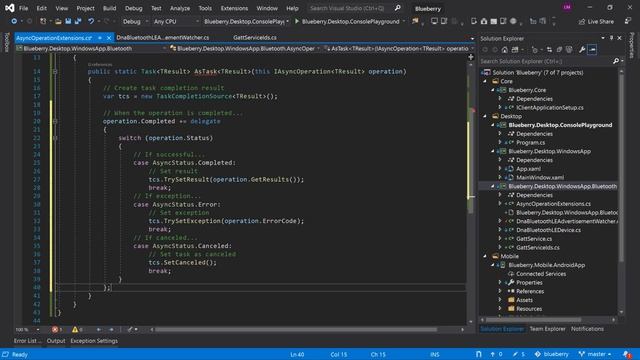Click the Solution Explorer Home icon

click(x=504, y=50)
